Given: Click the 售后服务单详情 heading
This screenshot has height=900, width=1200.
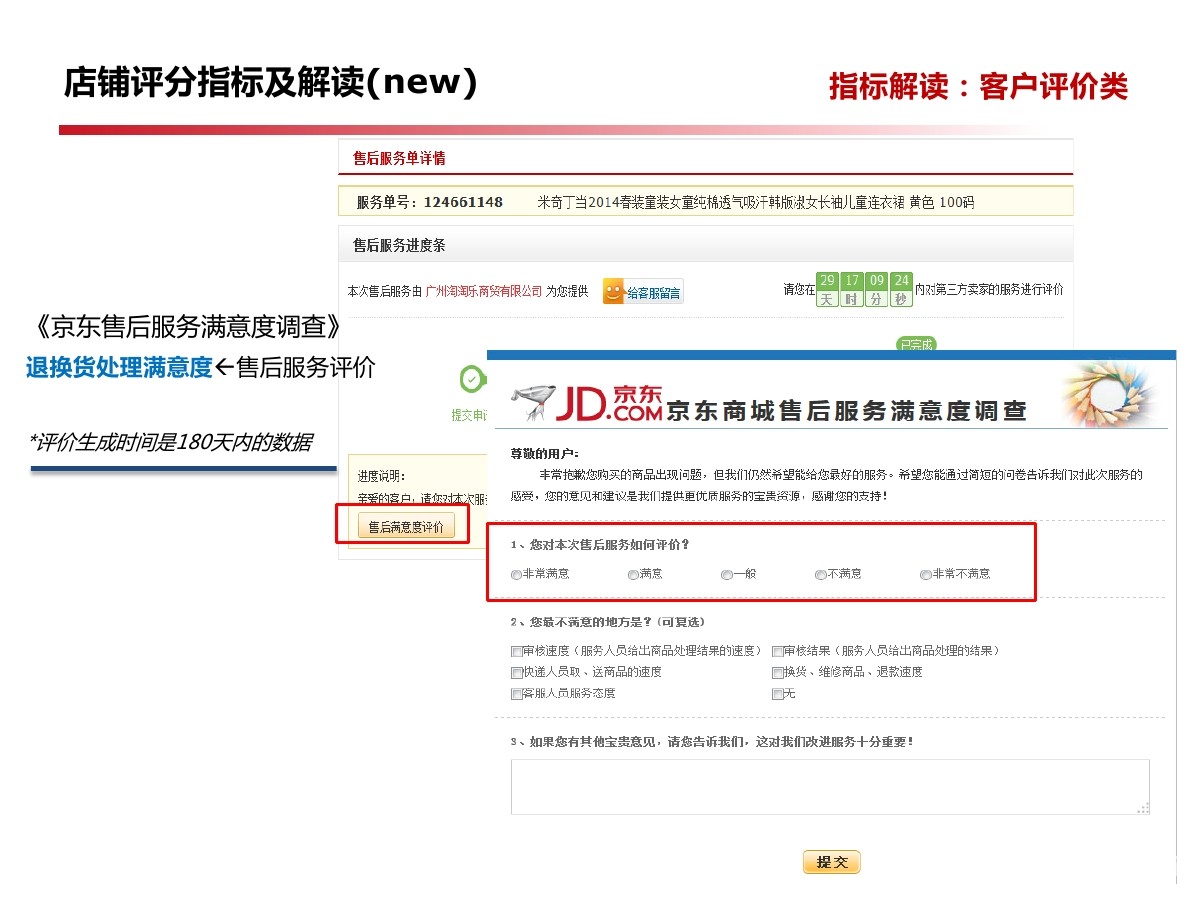Looking at the screenshot, I should (x=399, y=158).
